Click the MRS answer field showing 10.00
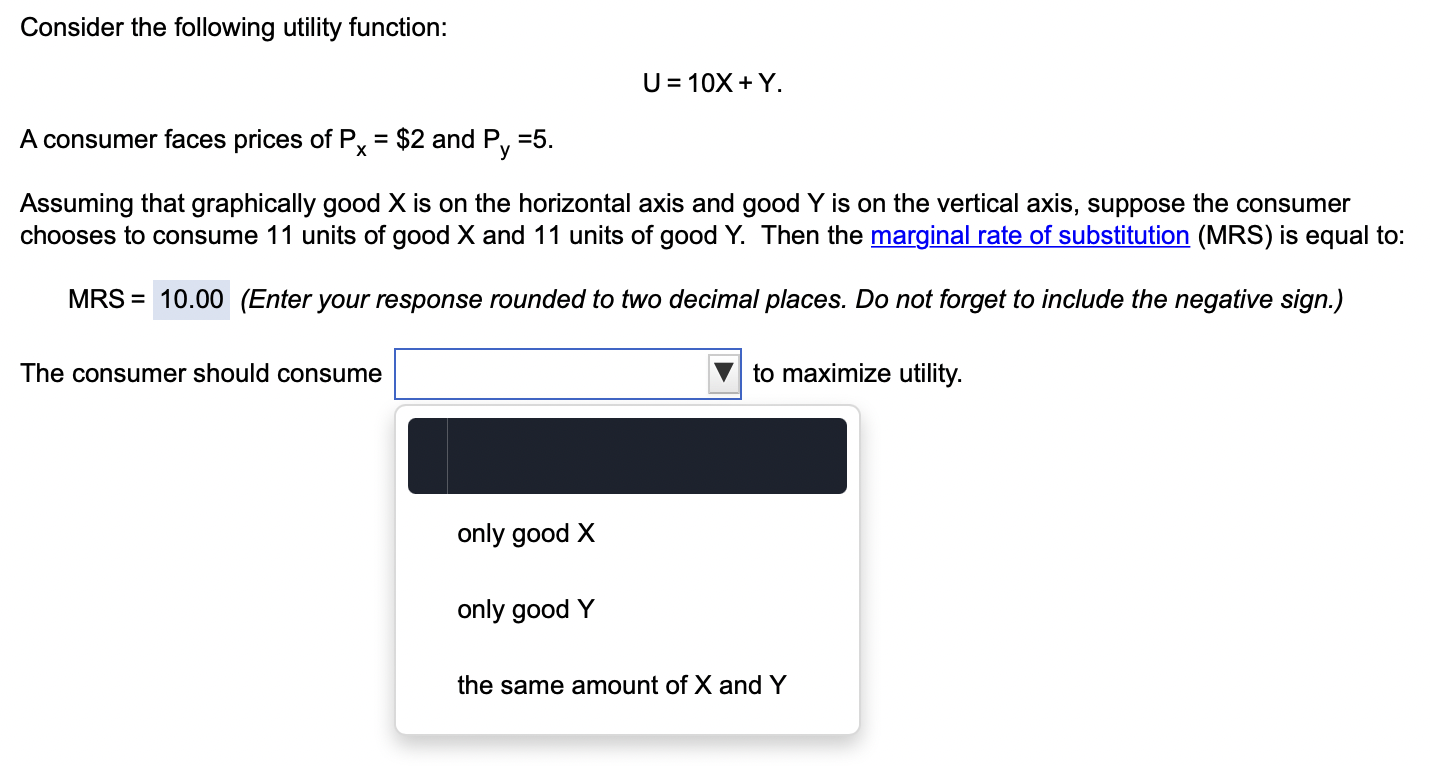The image size is (1430, 766). 189,298
